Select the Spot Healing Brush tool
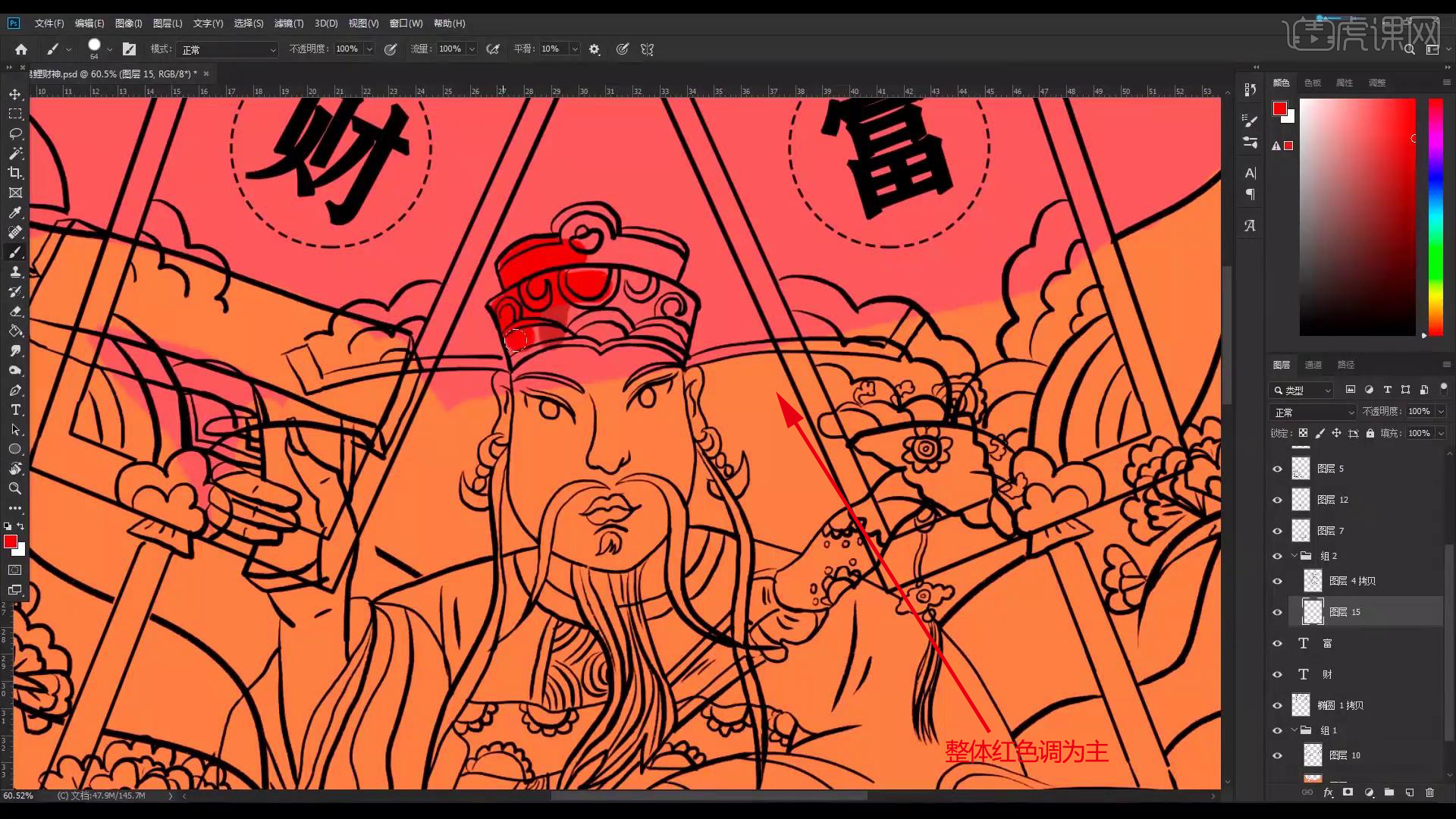1456x819 pixels. click(x=15, y=232)
